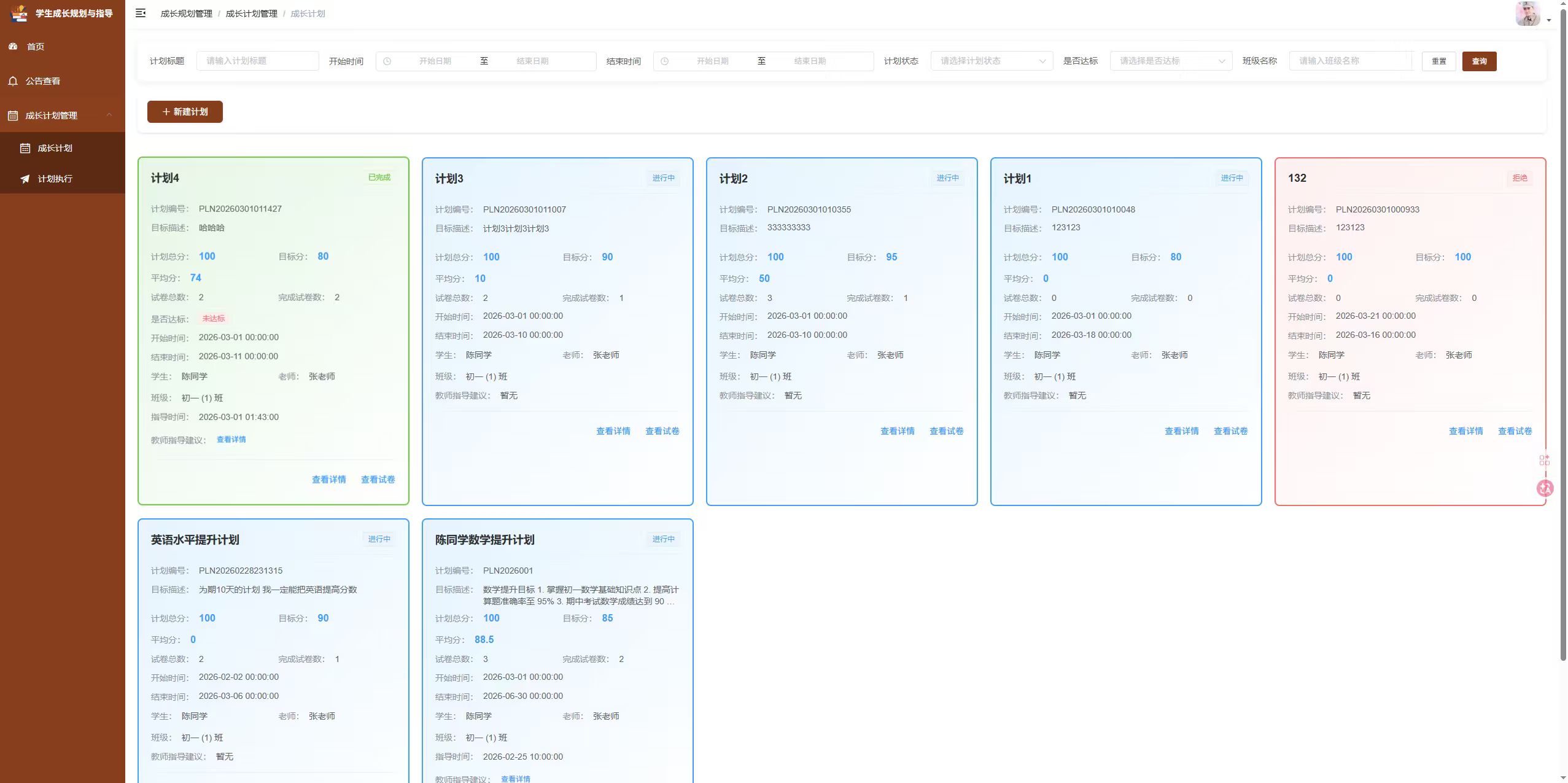
Task: Click the 英语水平提升计划 card title
Action: click(195, 540)
